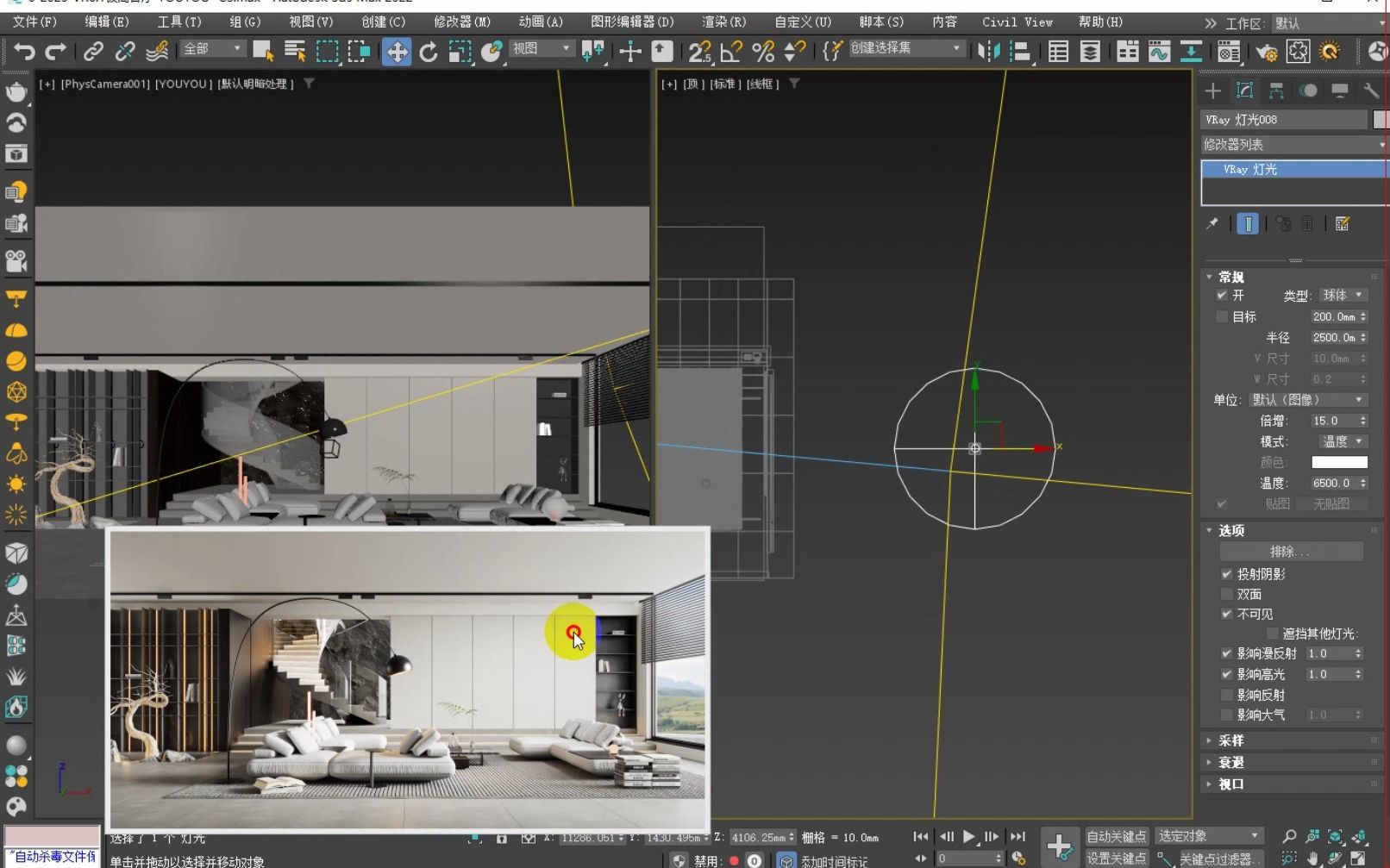
Task: Uncheck the 投射阴影 checkbox
Action: pyautogui.click(x=1226, y=574)
